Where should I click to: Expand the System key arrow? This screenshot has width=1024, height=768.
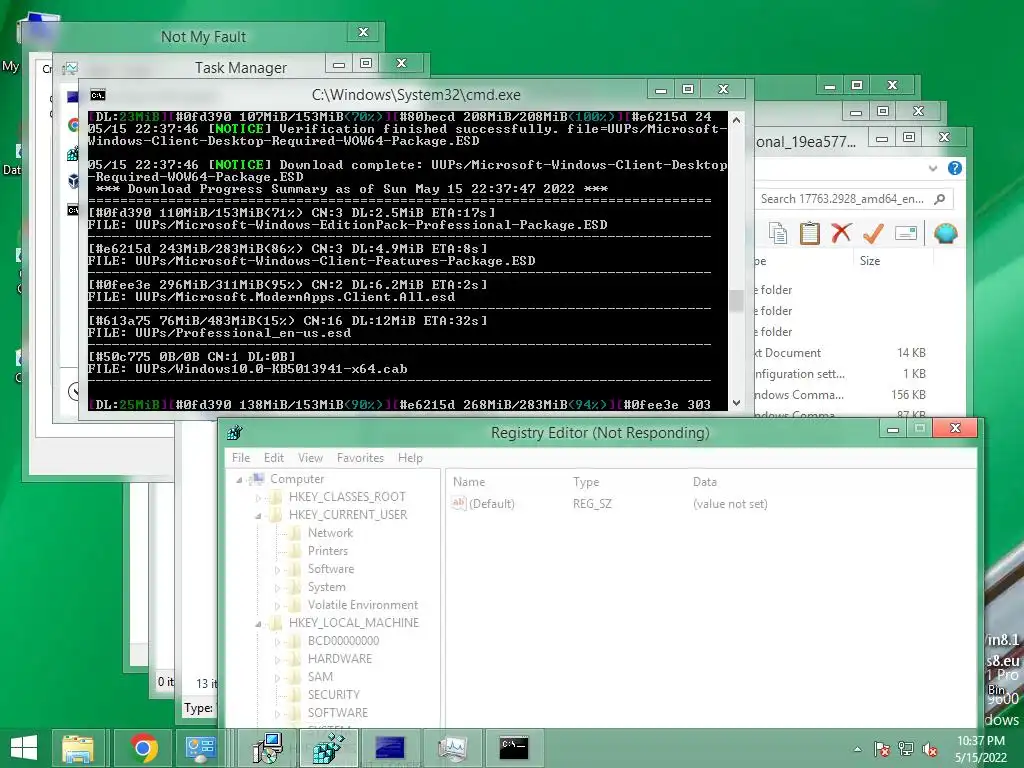pos(277,588)
